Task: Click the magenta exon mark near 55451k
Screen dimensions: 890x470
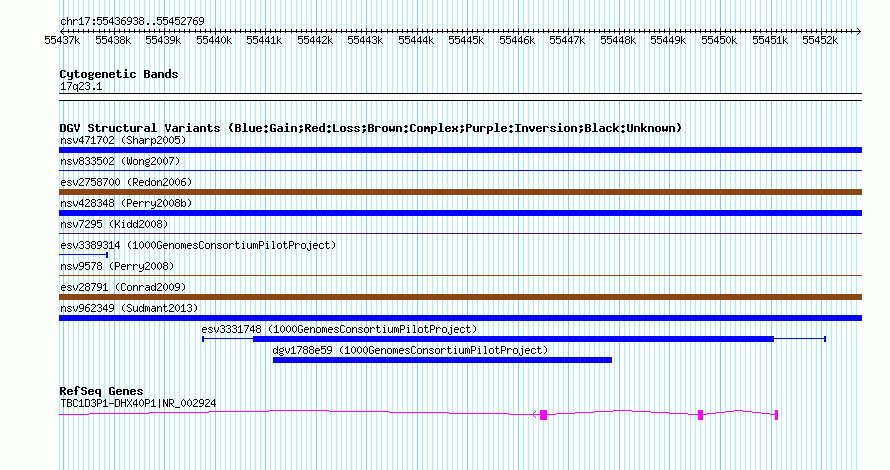Action: (776, 415)
